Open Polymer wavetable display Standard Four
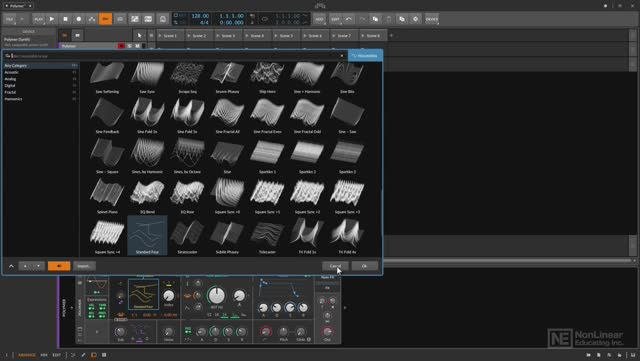This screenshot has width=640, height=361. 143,294
